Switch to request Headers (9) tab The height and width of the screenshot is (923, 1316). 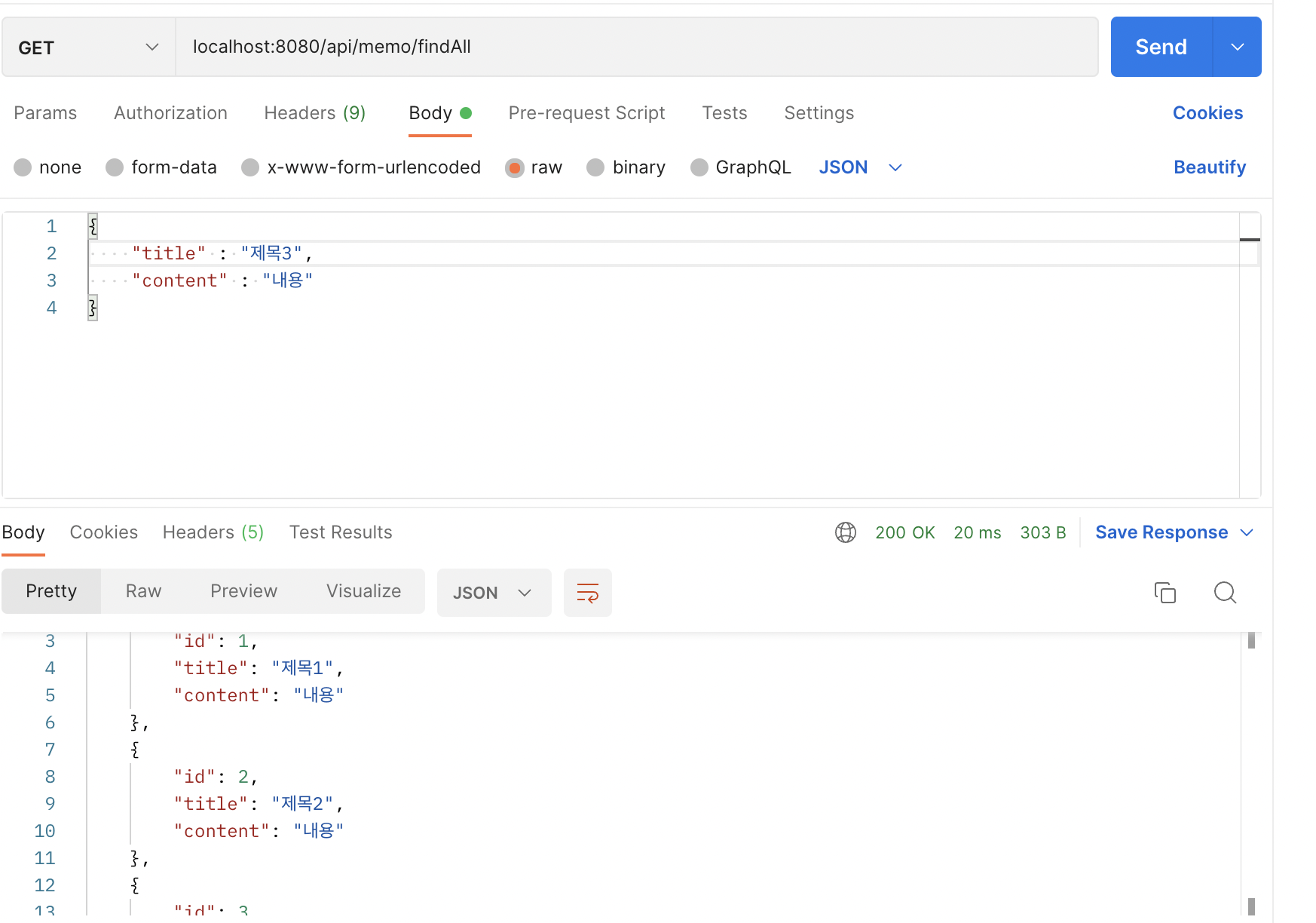[314, 113]
